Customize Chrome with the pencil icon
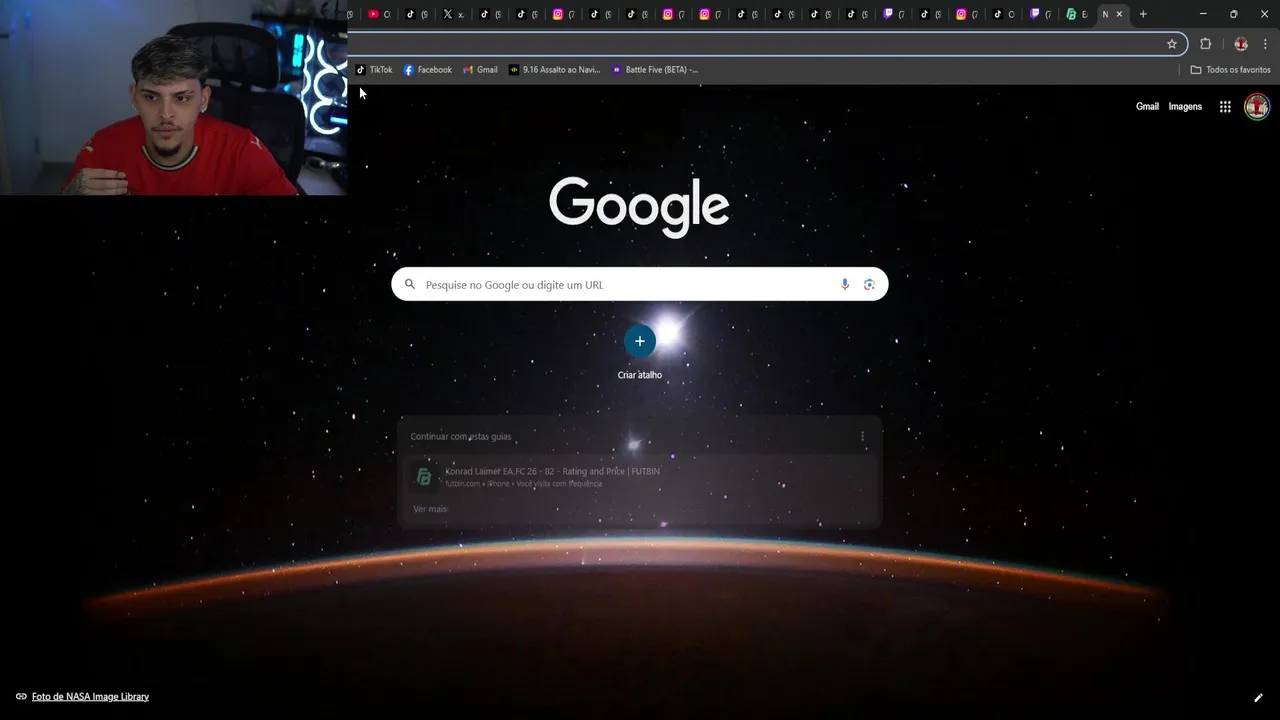1280x720 pixels. click(1258, 698)
